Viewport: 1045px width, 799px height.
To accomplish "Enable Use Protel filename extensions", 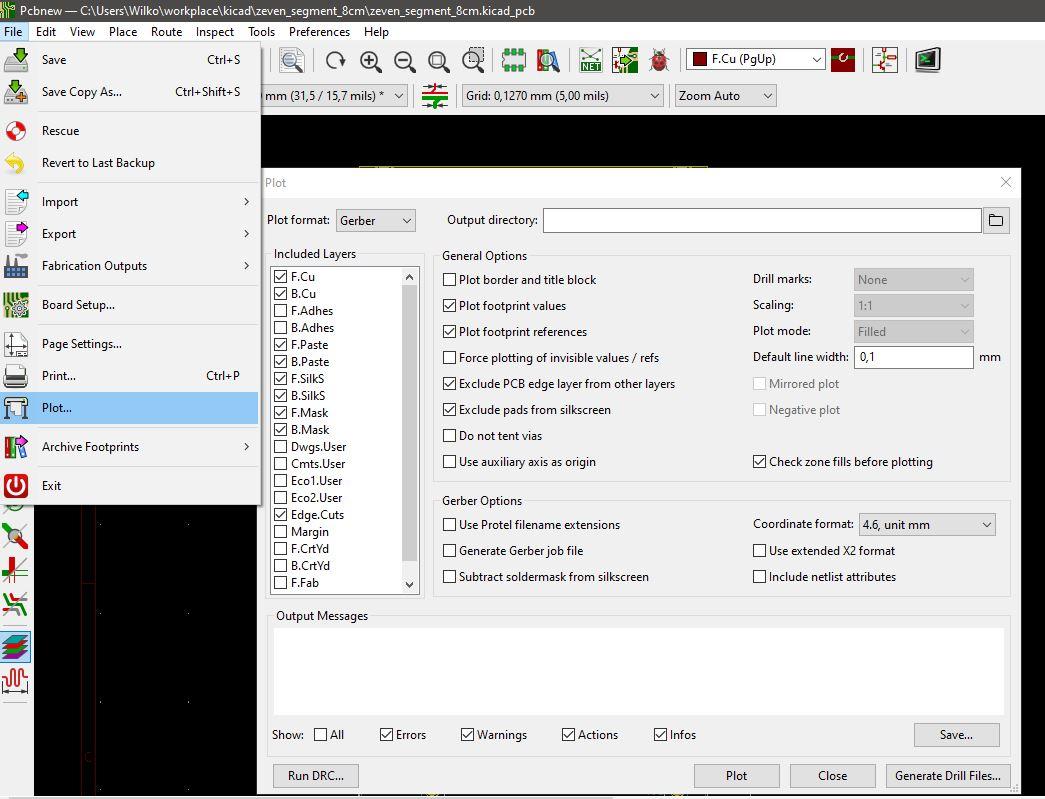I will [450, 525].
